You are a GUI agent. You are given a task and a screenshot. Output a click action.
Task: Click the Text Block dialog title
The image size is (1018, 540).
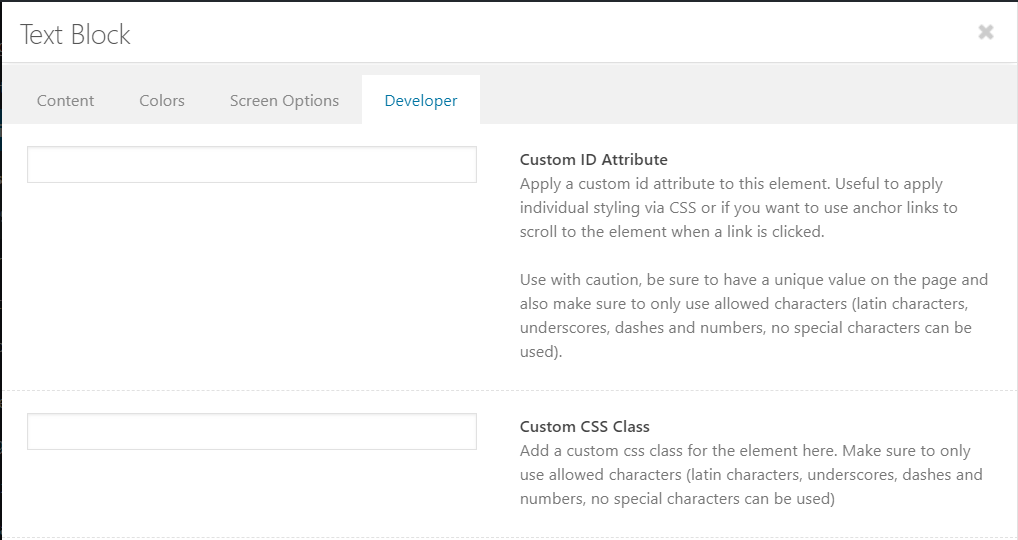(x=76, y=35)
